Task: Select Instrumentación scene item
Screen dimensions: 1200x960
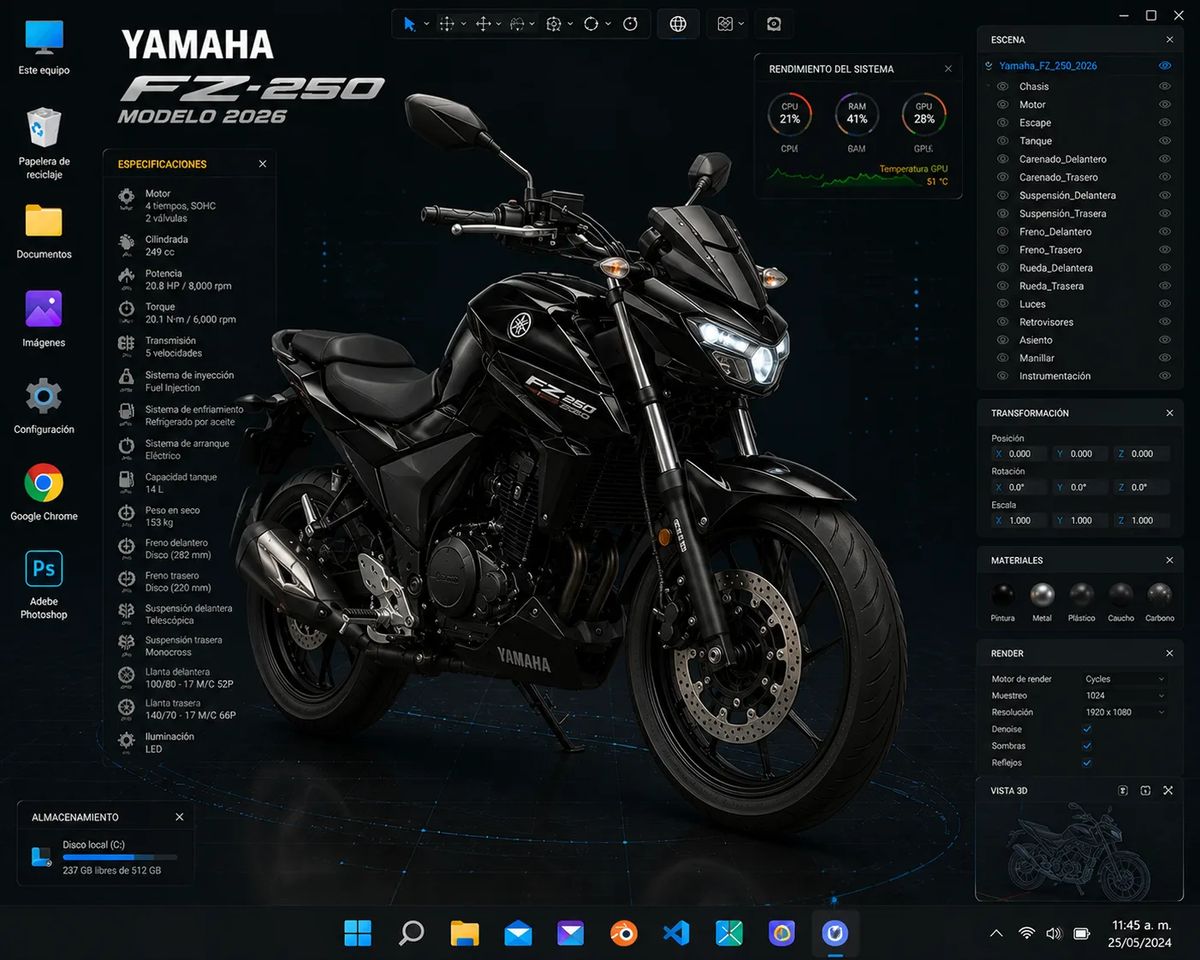Action: [1055, 376]
